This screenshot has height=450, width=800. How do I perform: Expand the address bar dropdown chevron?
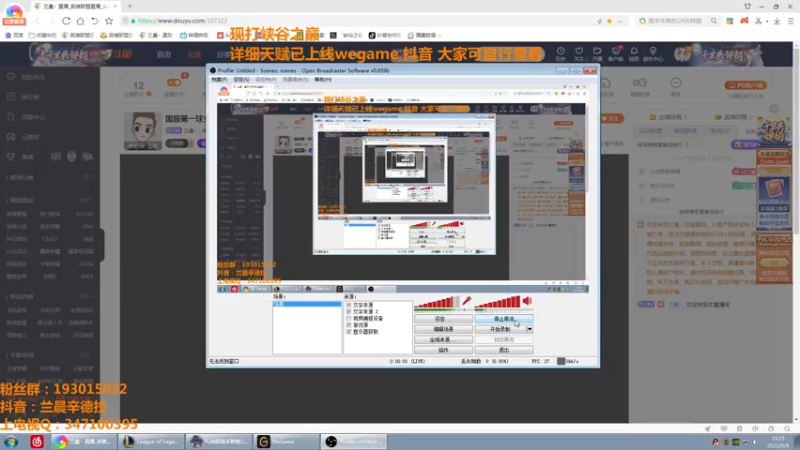(619, 21)
